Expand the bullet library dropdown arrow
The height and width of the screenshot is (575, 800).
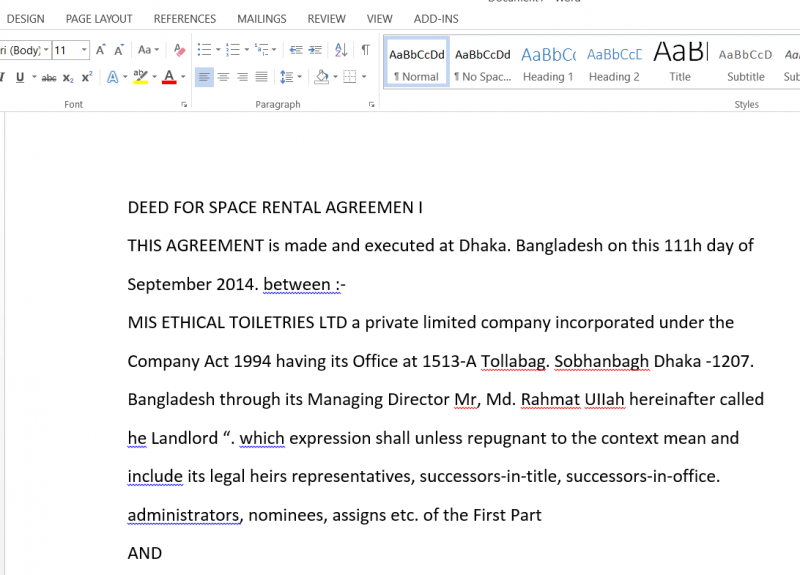(x=218, y=50)
